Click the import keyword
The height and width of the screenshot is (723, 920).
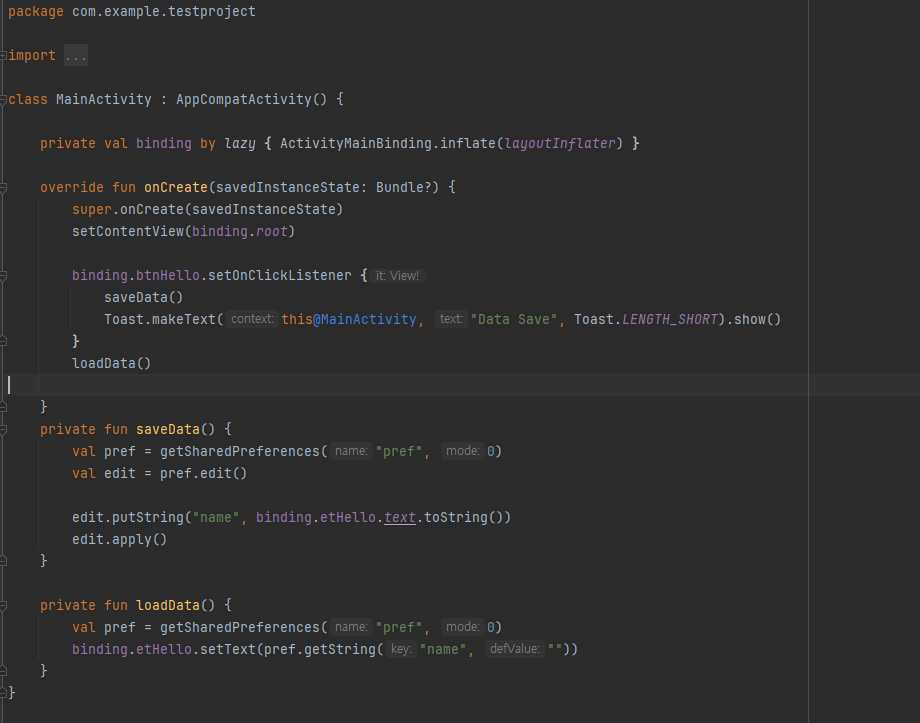pos(32,55)
